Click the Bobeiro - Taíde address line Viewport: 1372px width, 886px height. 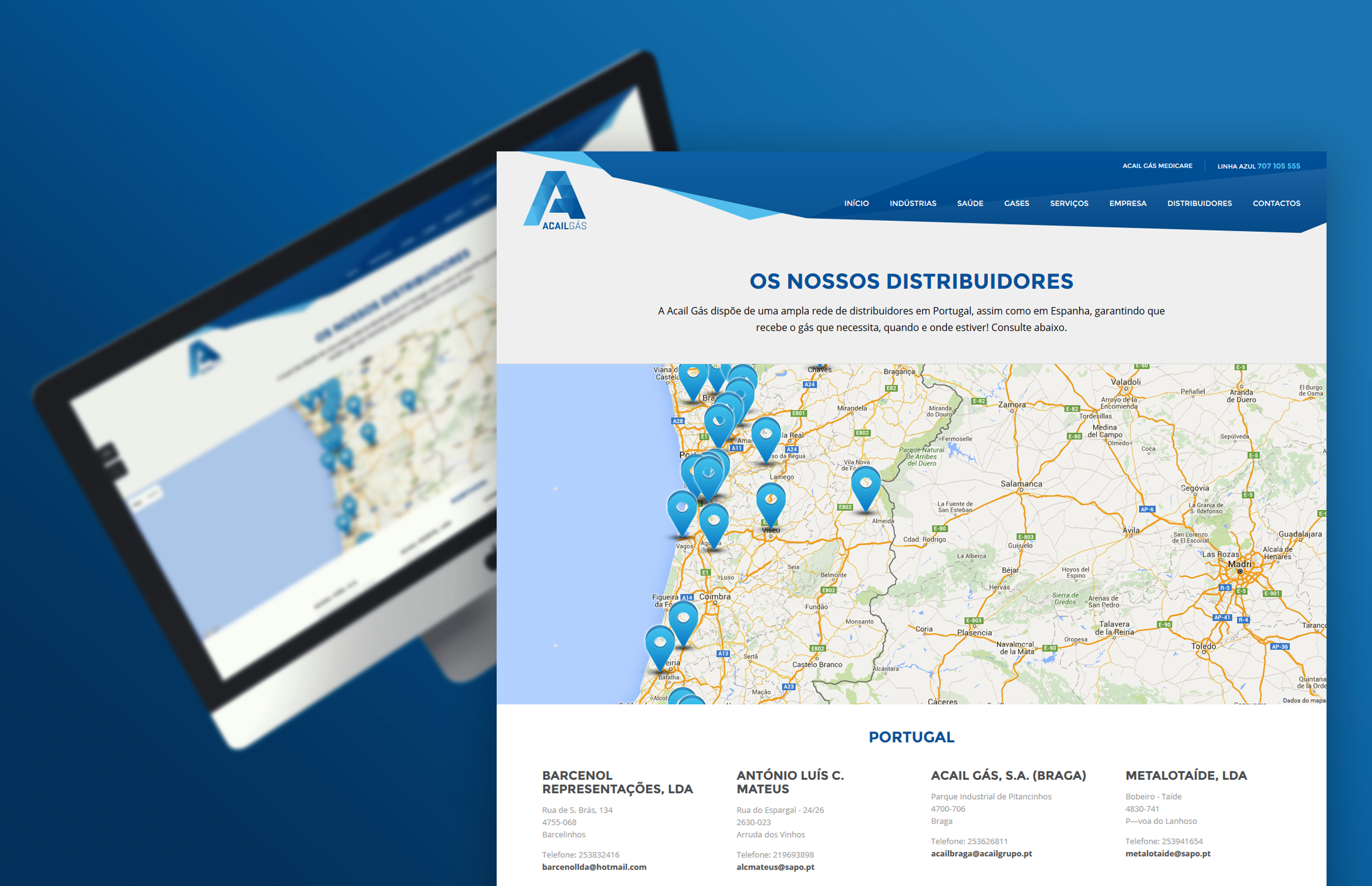click(1153, 796)
